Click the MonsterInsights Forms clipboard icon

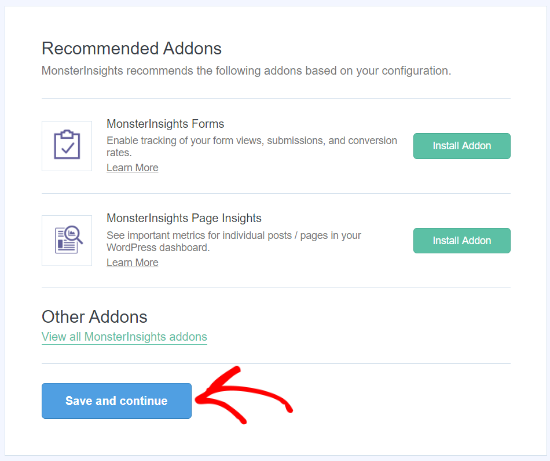tap(67, 145)
